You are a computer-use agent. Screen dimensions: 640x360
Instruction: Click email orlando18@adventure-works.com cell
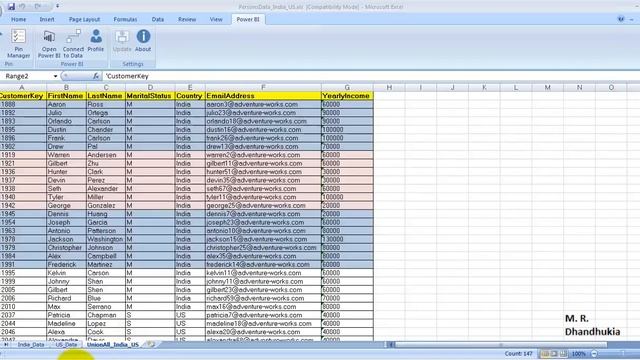[263, 121]
